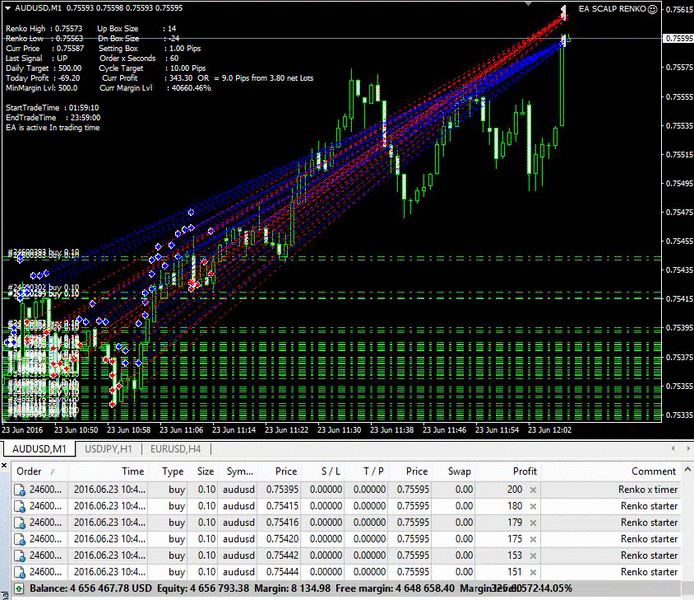694x600 pixels.
Task: Click the order icon for the 0.75416 buy
Action: point(20,522)
